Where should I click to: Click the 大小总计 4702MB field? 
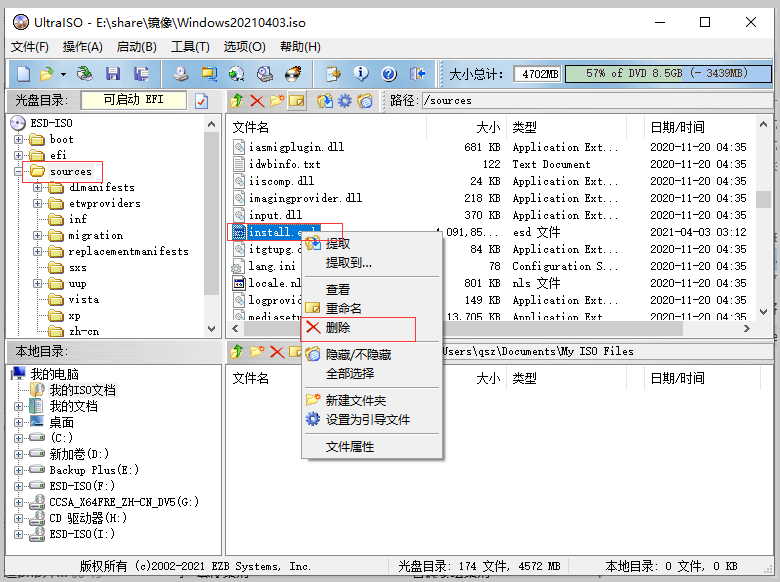pos(537,74)
